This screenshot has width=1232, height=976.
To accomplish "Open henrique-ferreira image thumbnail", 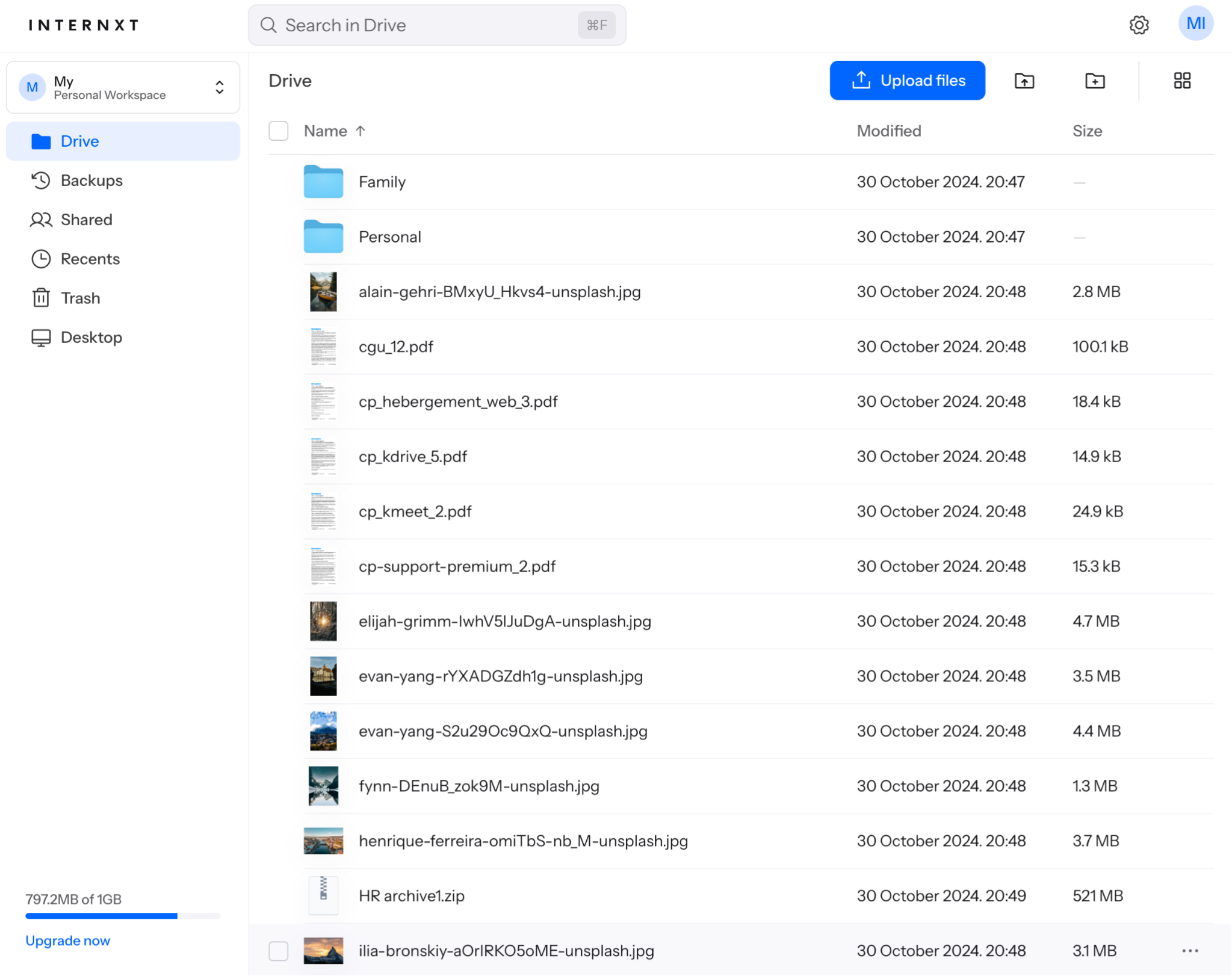I will point(323,841).
